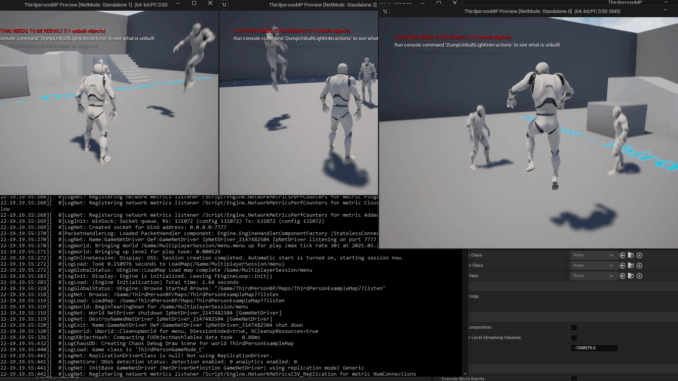
Task: Use selected asset arrow in middle Class row
Action: pyautogui.click(x=622, y=266)
